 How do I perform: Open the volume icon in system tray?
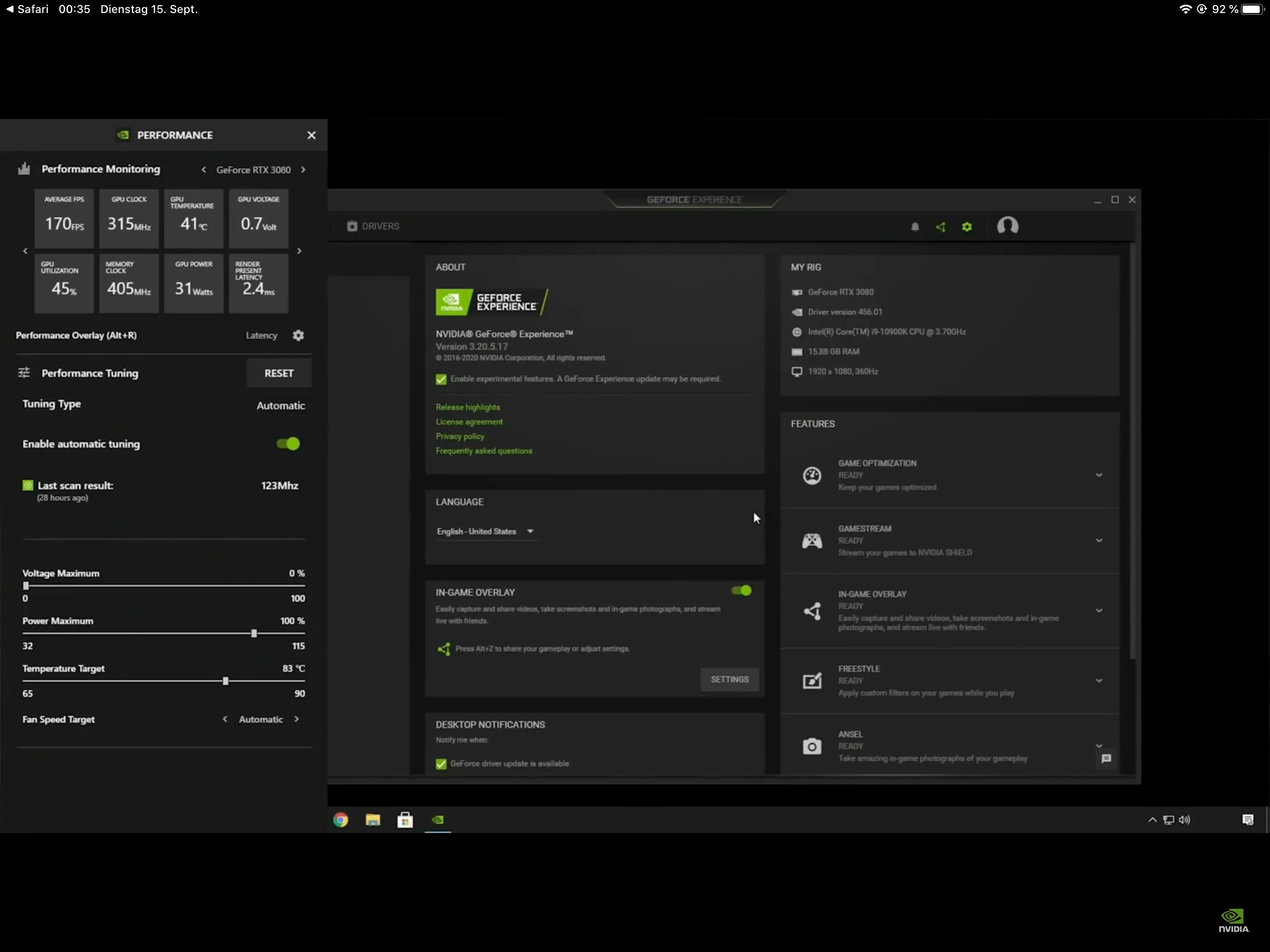coord(1184,820)
